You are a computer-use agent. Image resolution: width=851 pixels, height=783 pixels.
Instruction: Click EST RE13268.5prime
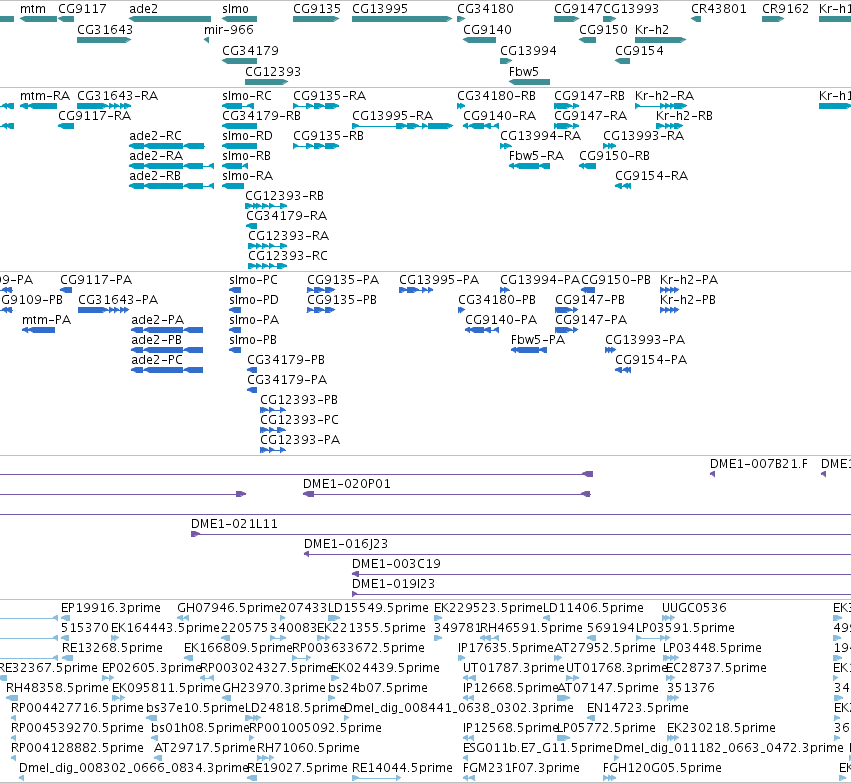66,658
